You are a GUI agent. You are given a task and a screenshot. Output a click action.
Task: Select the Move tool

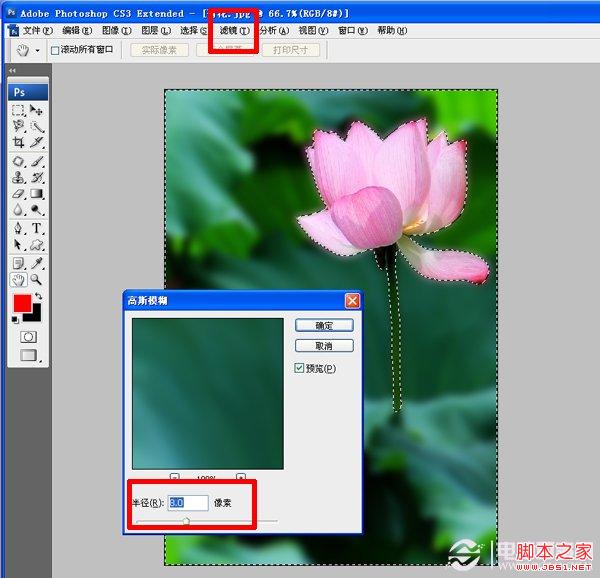(36, 111)
